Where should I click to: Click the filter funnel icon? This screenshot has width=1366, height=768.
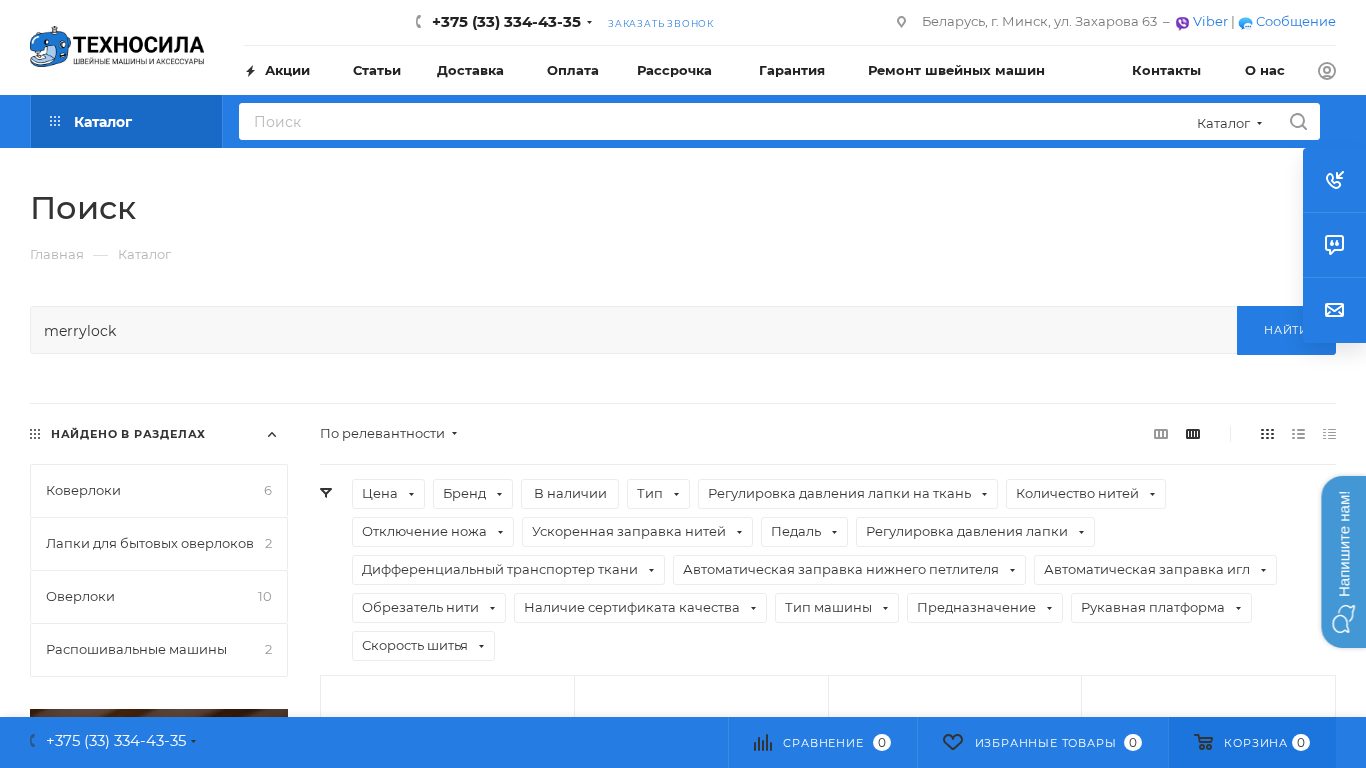(326, 493)
